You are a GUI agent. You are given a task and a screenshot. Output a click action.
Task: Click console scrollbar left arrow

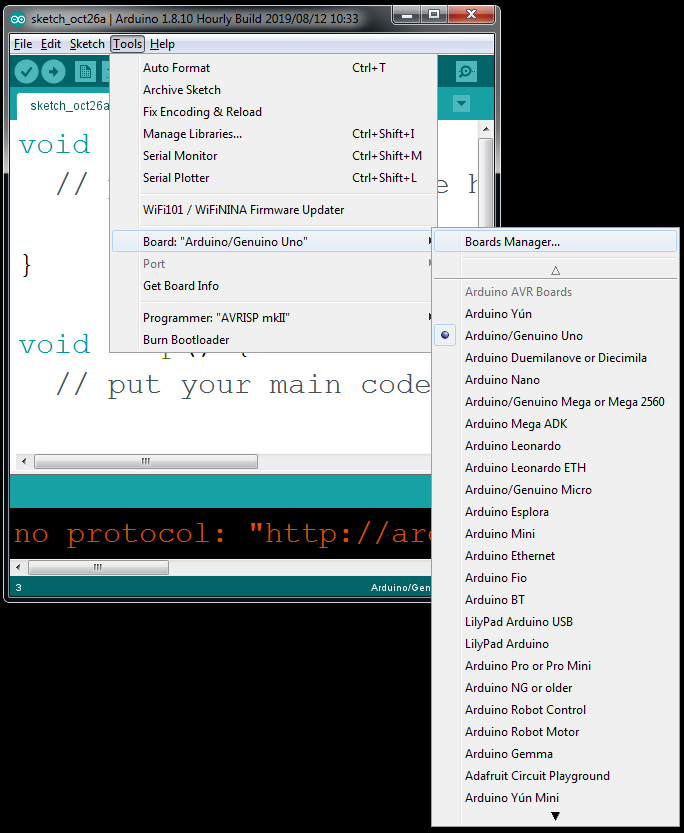coord(19,567)
